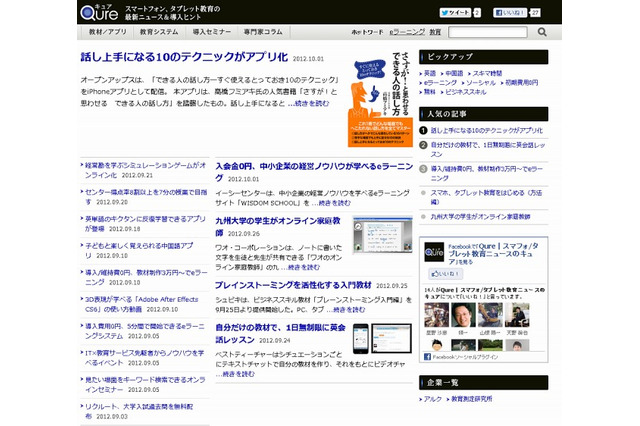The width and height of the screenshot is (640, 426).
Task: Open the 導入セミナー menu tab
Action: click(x=211, y=32)
